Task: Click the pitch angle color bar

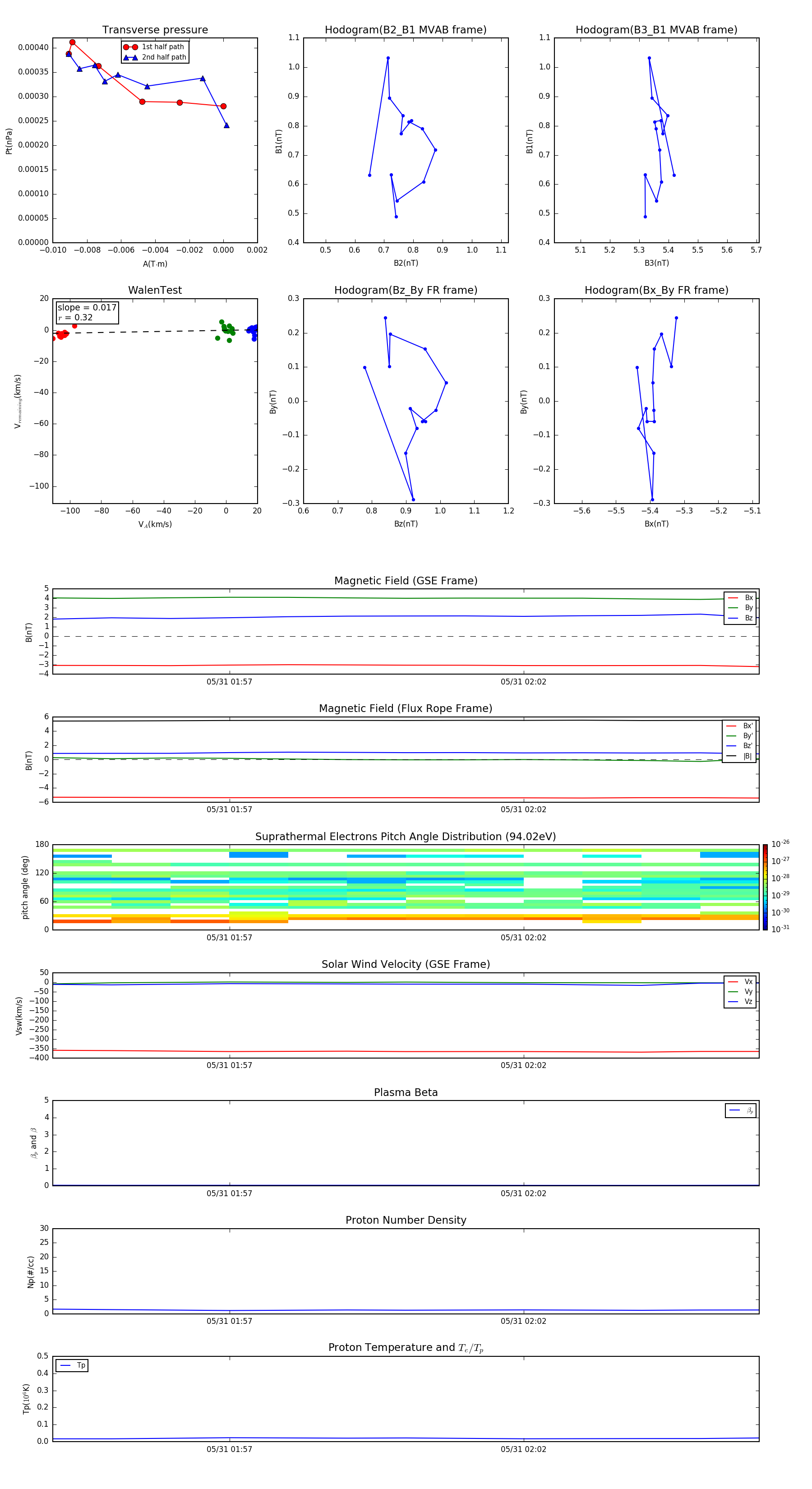Action: click(x=765, y=887)
